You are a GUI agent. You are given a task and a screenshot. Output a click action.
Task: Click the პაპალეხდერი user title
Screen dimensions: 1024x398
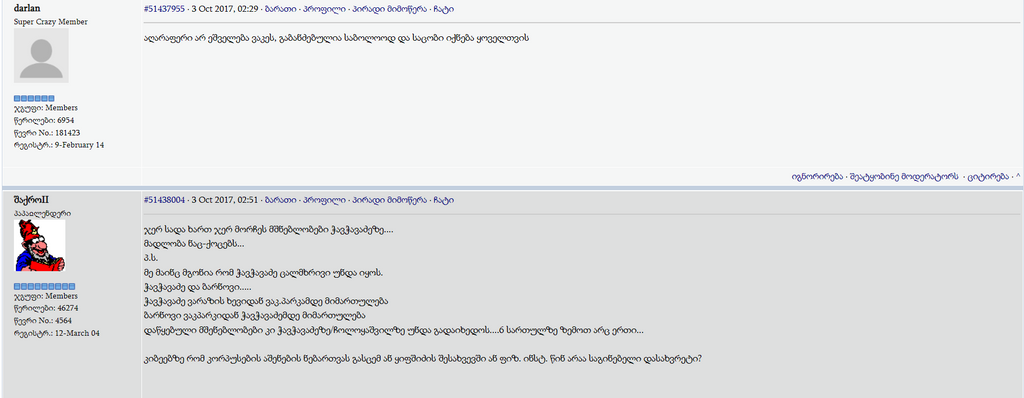tap(42, 213)
